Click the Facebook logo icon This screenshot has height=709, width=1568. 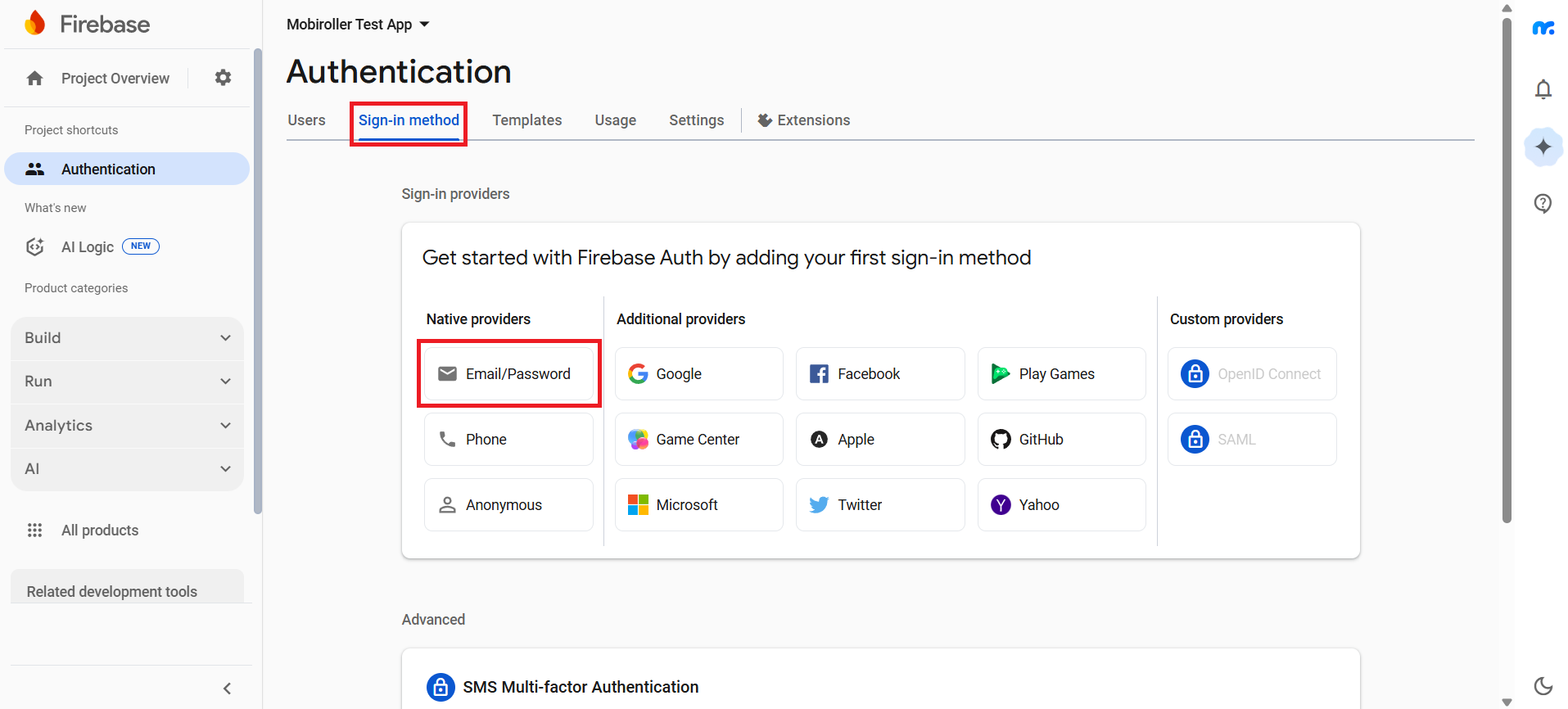(x=819, y=374)
